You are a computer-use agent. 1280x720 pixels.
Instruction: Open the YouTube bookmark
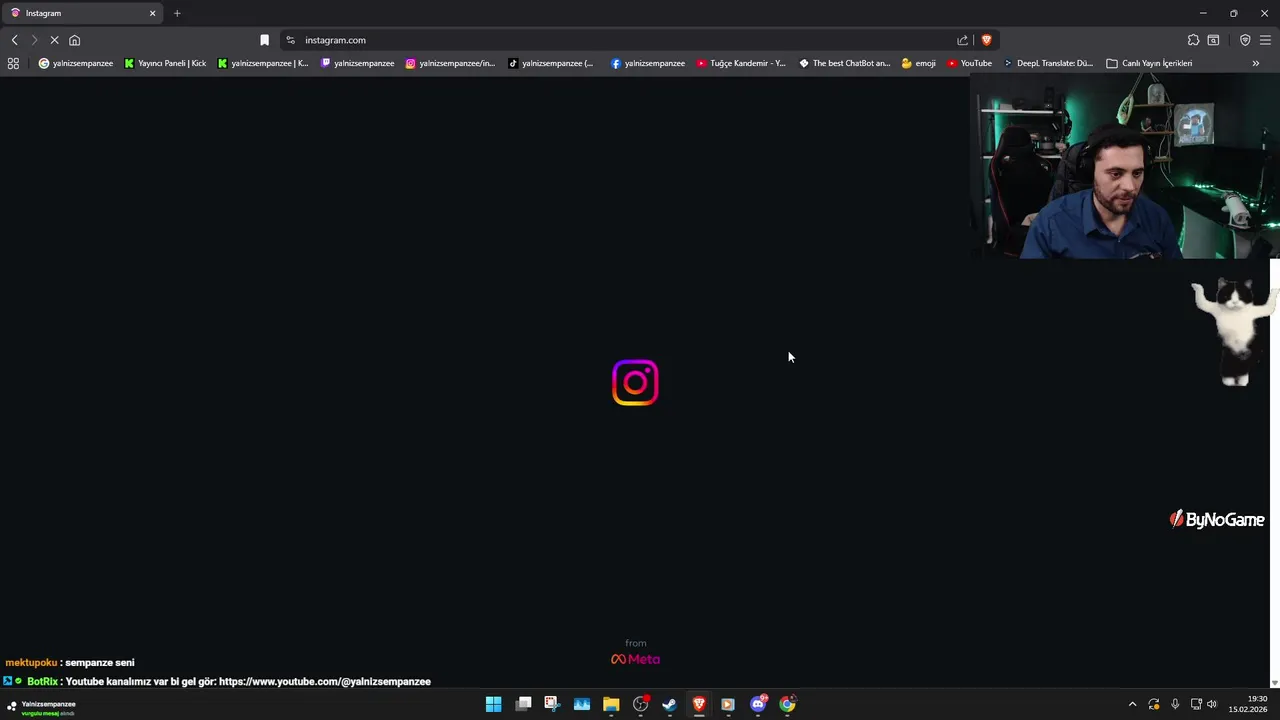pos(969,63)
